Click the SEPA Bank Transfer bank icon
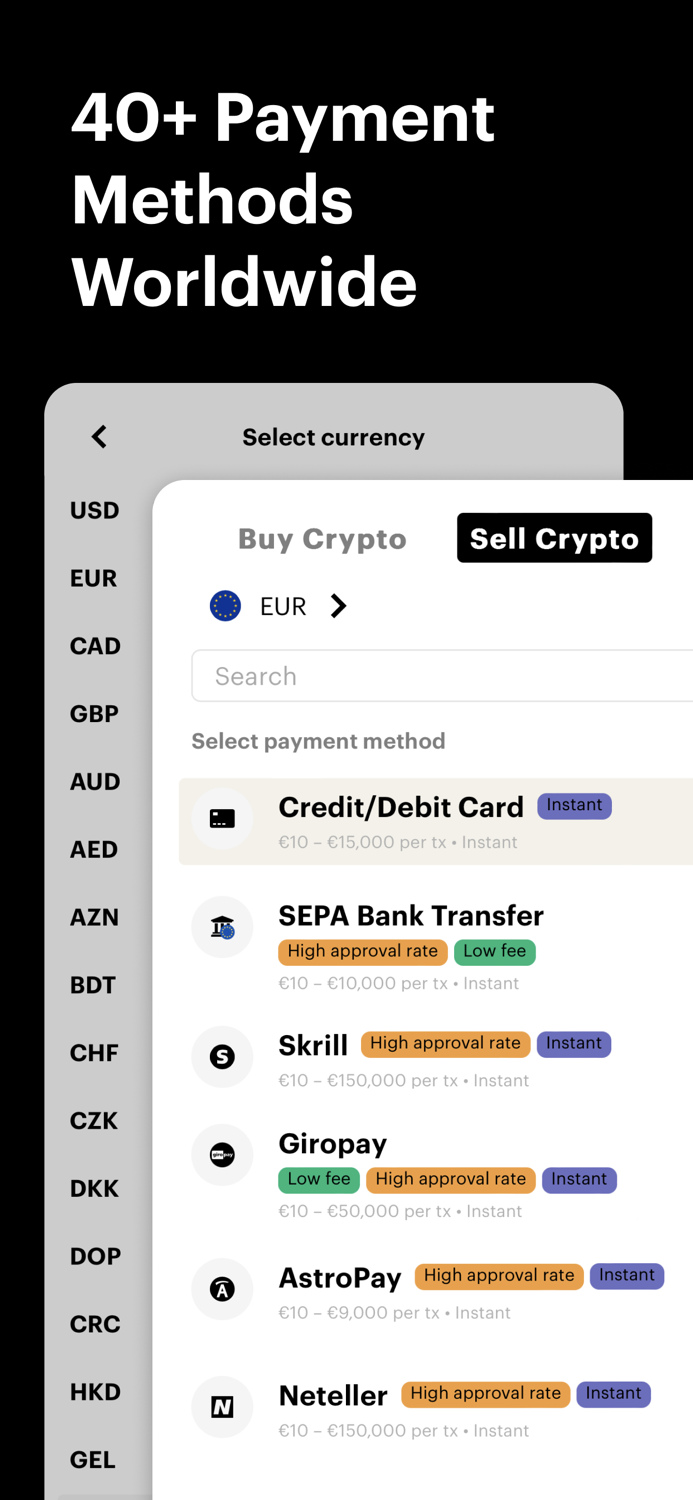 tap(222, 927)
